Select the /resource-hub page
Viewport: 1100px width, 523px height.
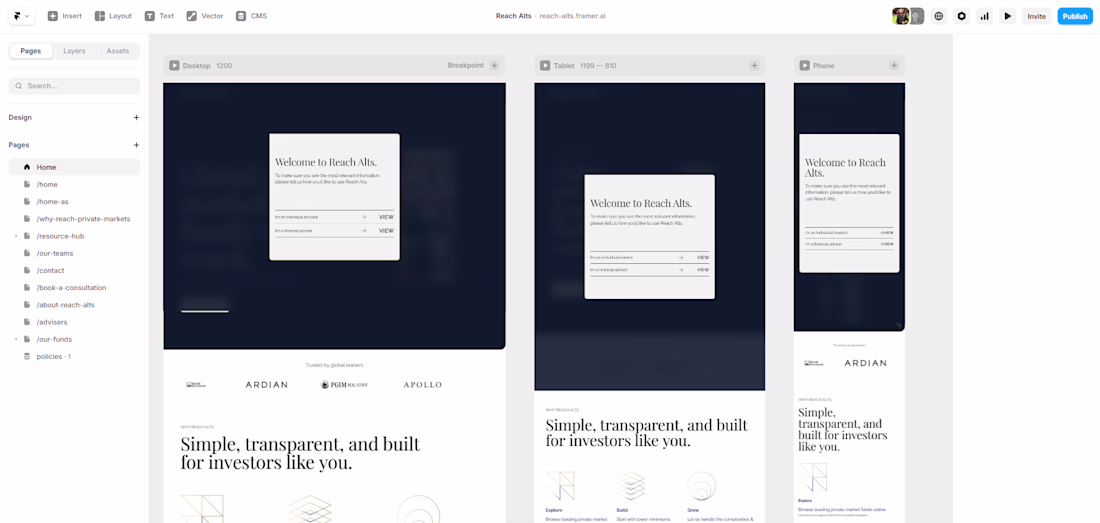pyautogui.click(x=74, y=236)
